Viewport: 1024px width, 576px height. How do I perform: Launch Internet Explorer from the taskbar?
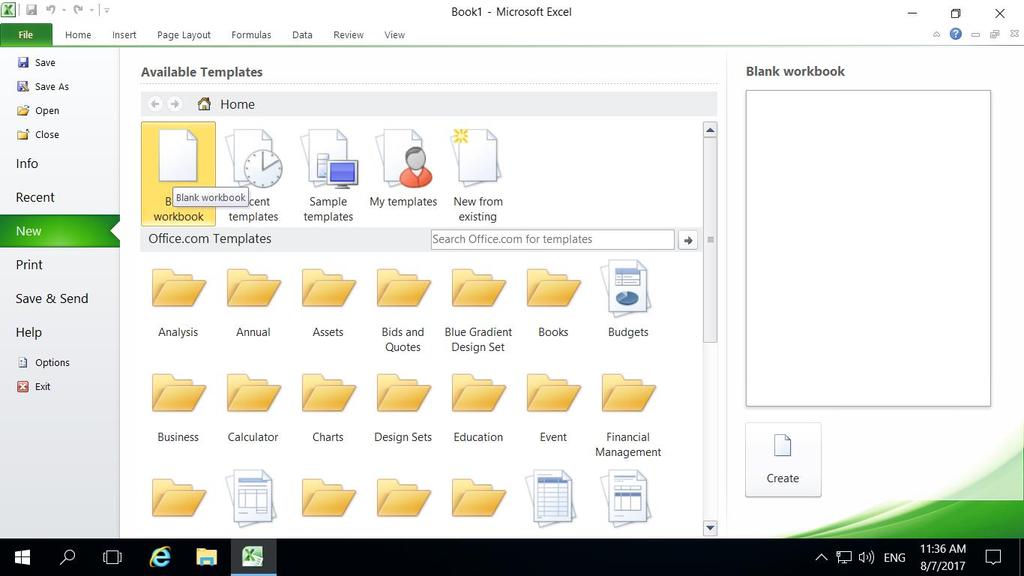(160, 557)
